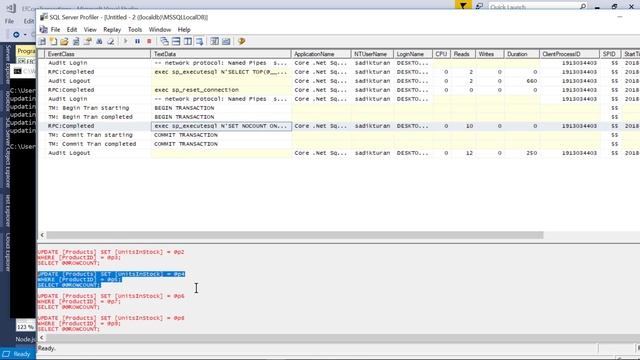The image size is (640, 360).
Task: Click the ClientProcessID column header
Action: (x=570, y=54)
